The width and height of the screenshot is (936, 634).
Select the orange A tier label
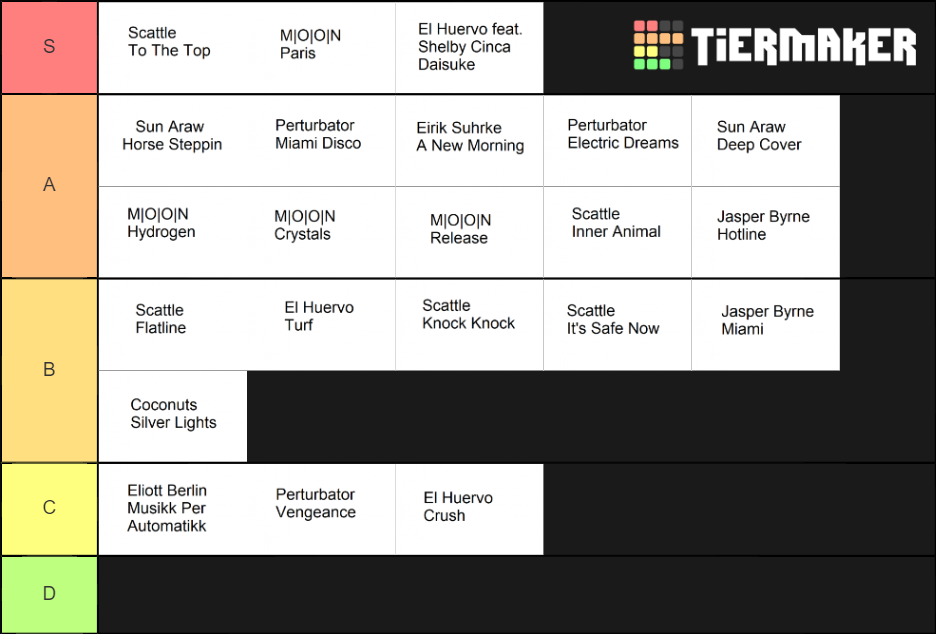click(50, 186)
